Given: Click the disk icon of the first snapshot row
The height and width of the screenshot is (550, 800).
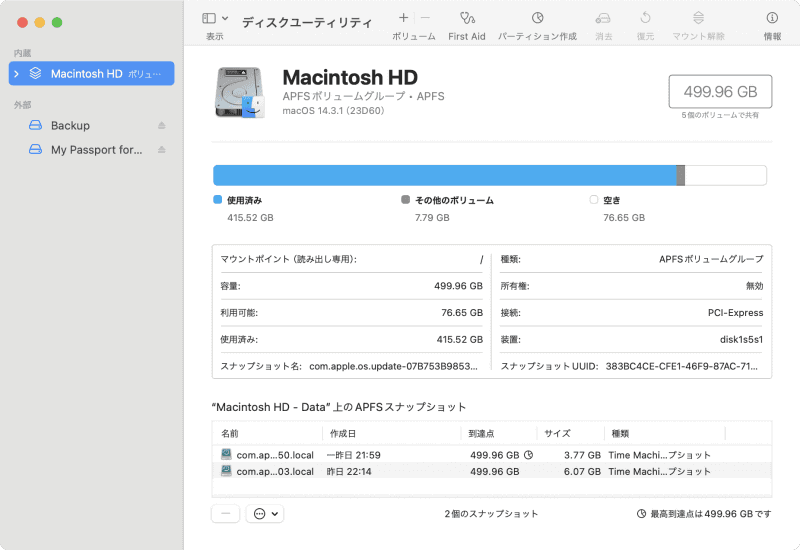Looking at the screenshot, I should (x=227, y=454).
